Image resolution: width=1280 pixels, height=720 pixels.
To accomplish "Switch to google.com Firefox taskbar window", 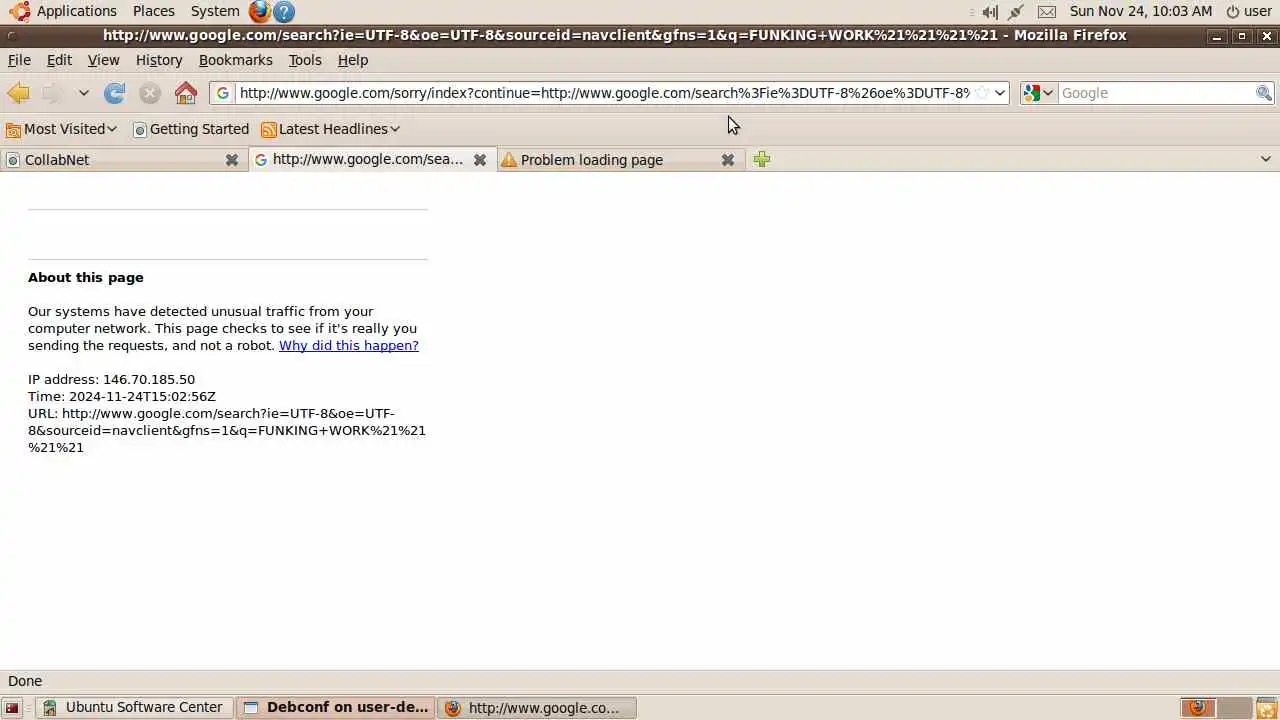I will point(537,708).
